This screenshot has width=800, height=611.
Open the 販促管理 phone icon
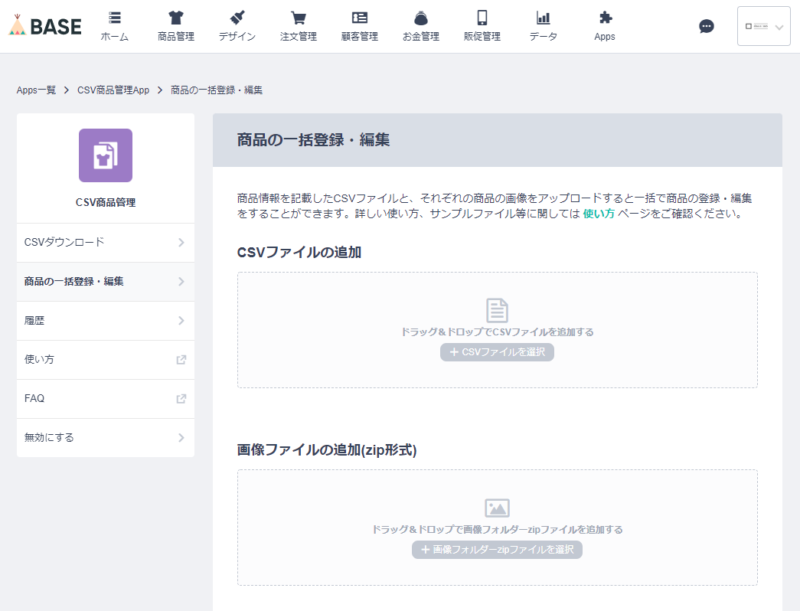click(482, 18)
